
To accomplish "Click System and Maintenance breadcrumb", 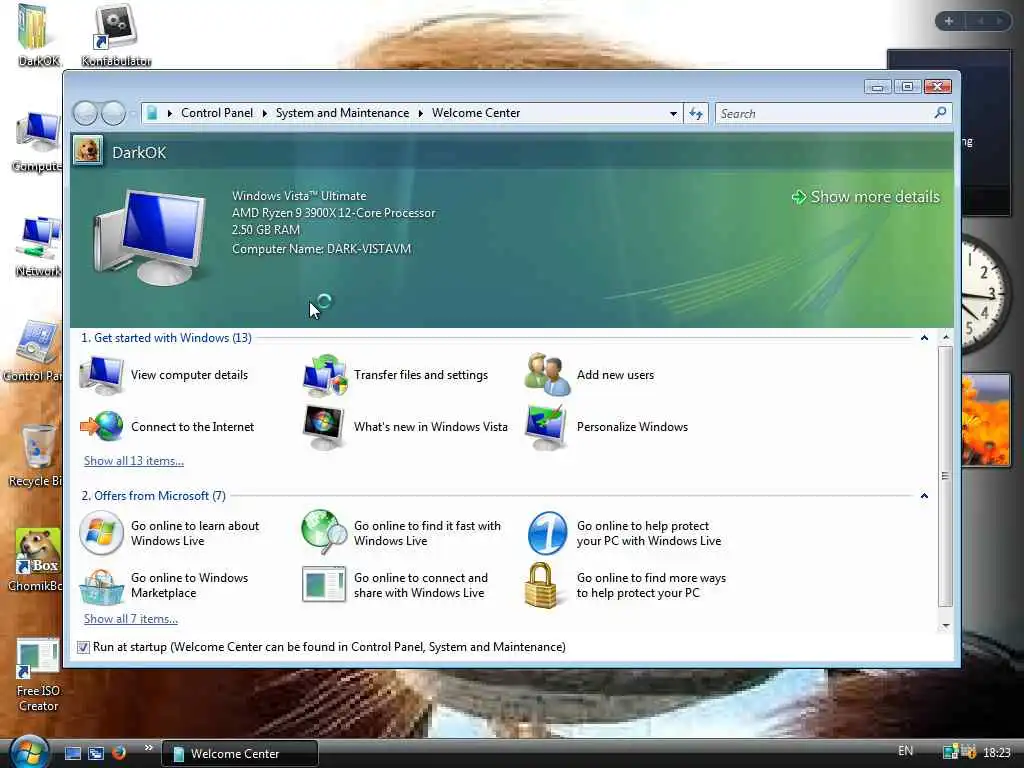I will click(342, 113).
